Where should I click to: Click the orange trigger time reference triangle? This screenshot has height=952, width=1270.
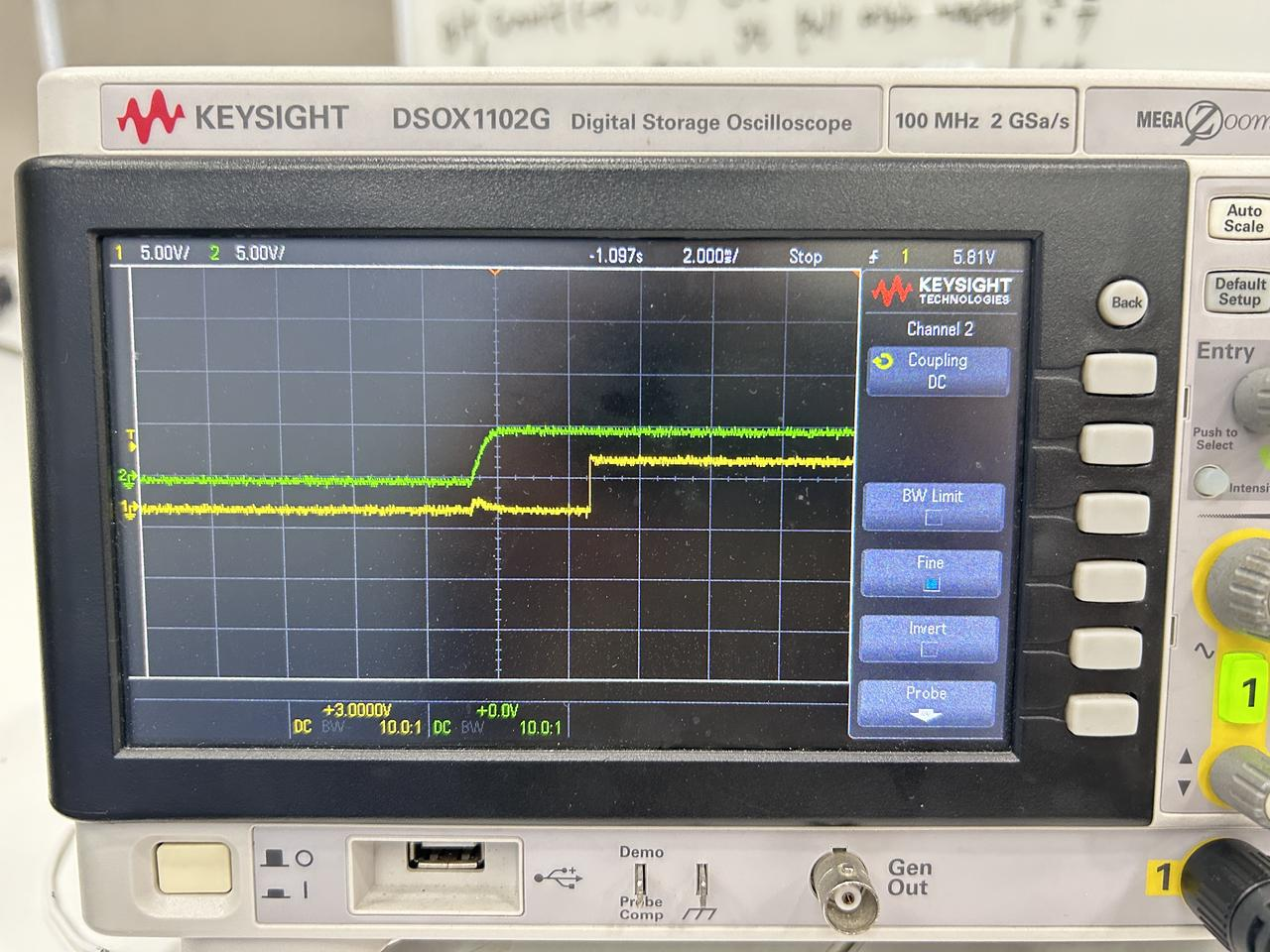pos(495,271)
